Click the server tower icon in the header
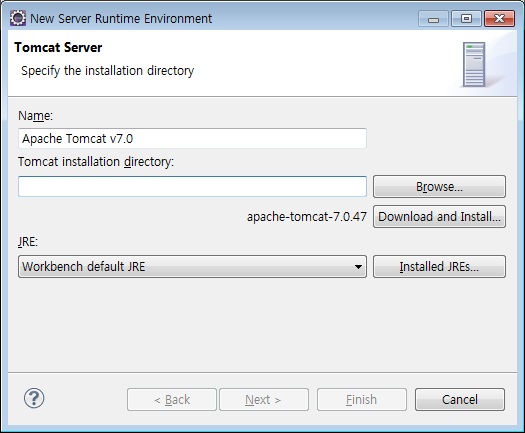Image resolution: width=525 pixels, height=433 pixels. tap(474, 64)
